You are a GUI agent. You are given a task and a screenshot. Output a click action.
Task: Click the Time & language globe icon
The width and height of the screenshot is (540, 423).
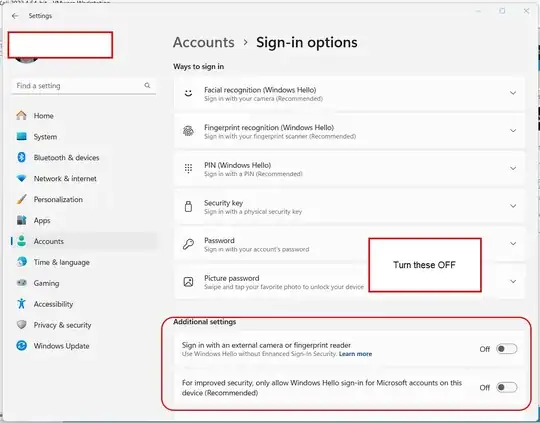click(x=21, y=262)
